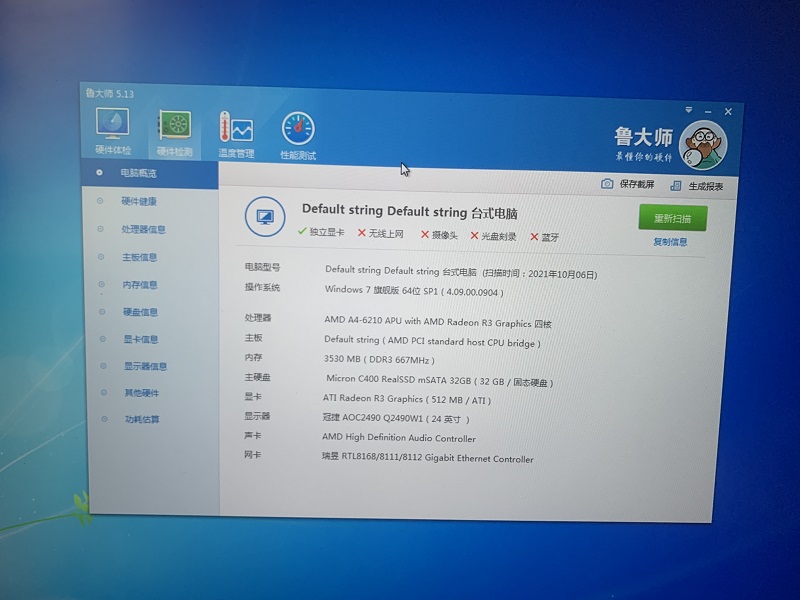Click the green 重新扫描 button
Viewport: 800px width, 600px height.
coord(672,218)
